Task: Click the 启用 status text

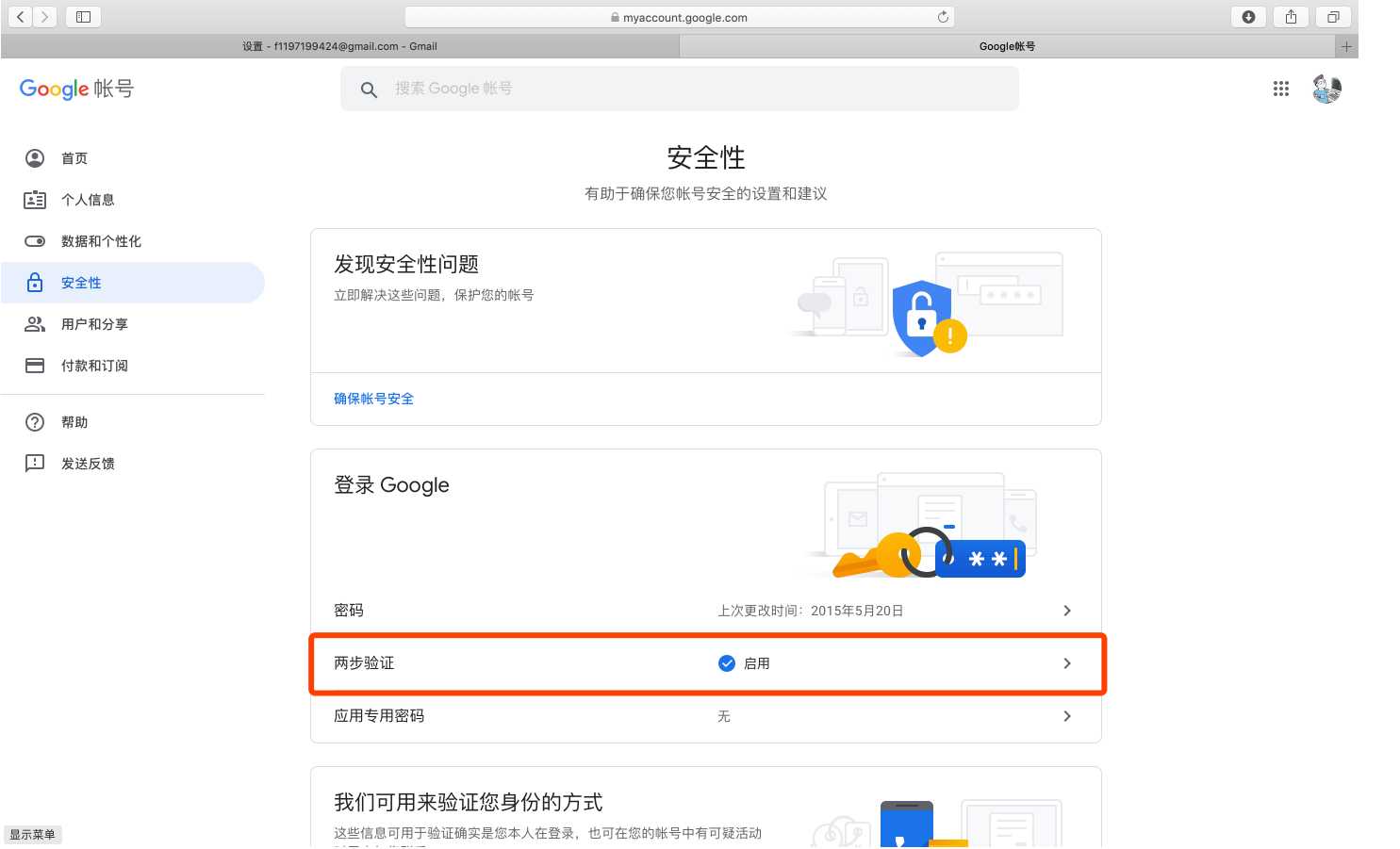Action: [757, 663]
